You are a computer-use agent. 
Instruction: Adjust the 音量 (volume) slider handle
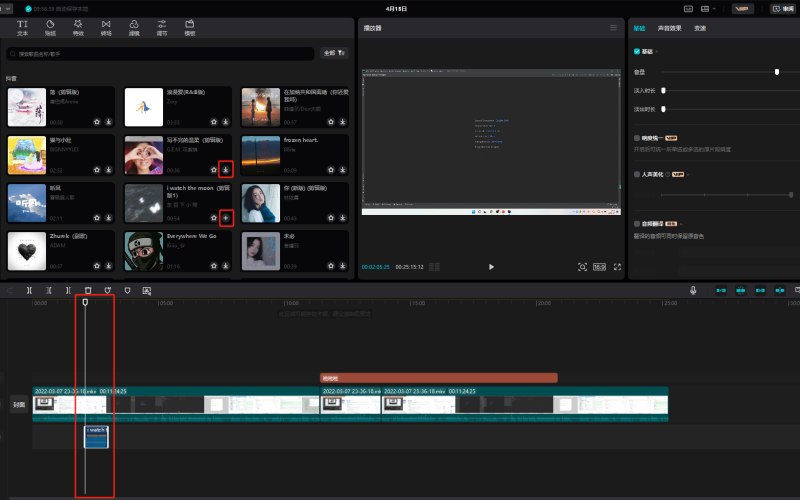coord(777,72)
